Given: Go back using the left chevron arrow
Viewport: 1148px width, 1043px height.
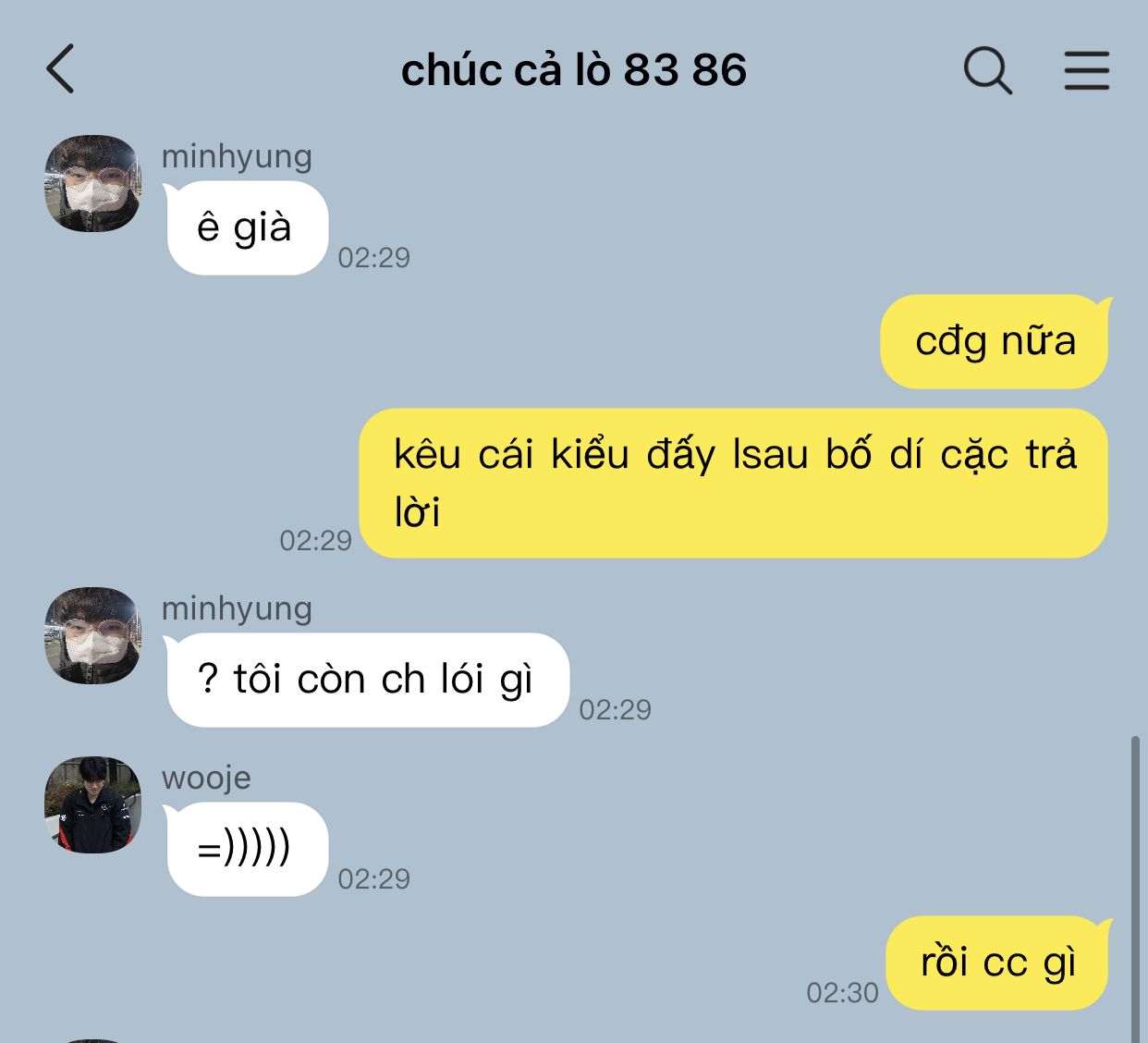Looking at the screenshot, I should coord(60,69).
